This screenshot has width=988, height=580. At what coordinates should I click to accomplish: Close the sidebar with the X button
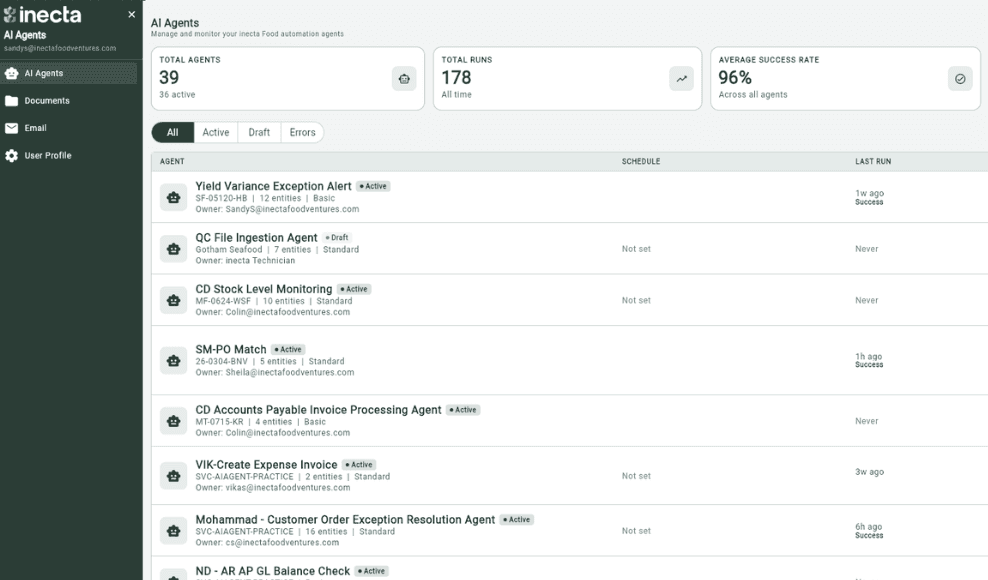click(132, 14)
